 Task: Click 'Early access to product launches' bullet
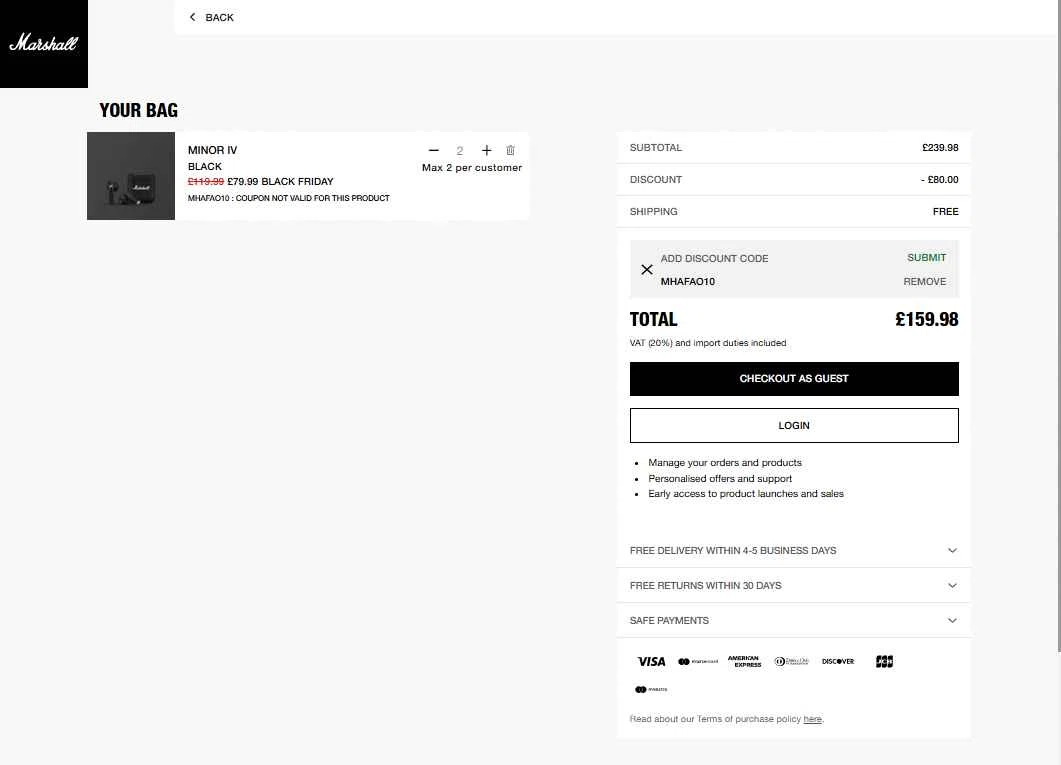pos(746,494)
